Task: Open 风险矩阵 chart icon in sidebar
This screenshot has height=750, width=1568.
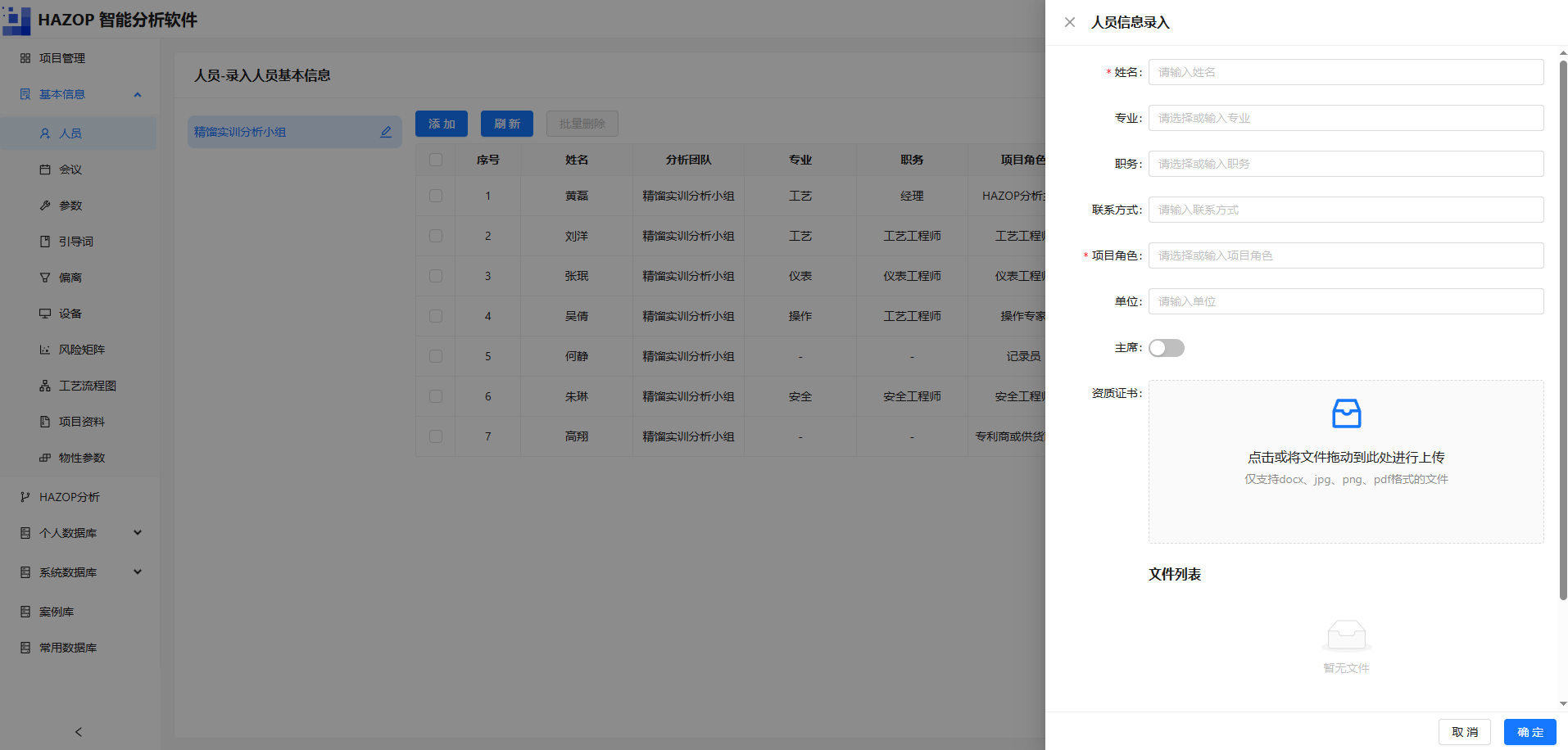Action: [x=45, y=350]
